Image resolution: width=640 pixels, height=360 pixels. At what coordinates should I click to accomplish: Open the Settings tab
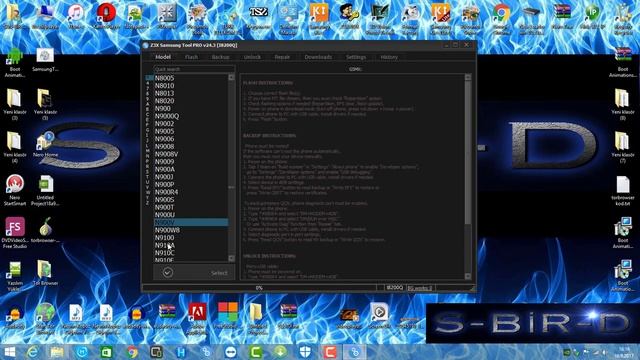[x=356, y=57]
